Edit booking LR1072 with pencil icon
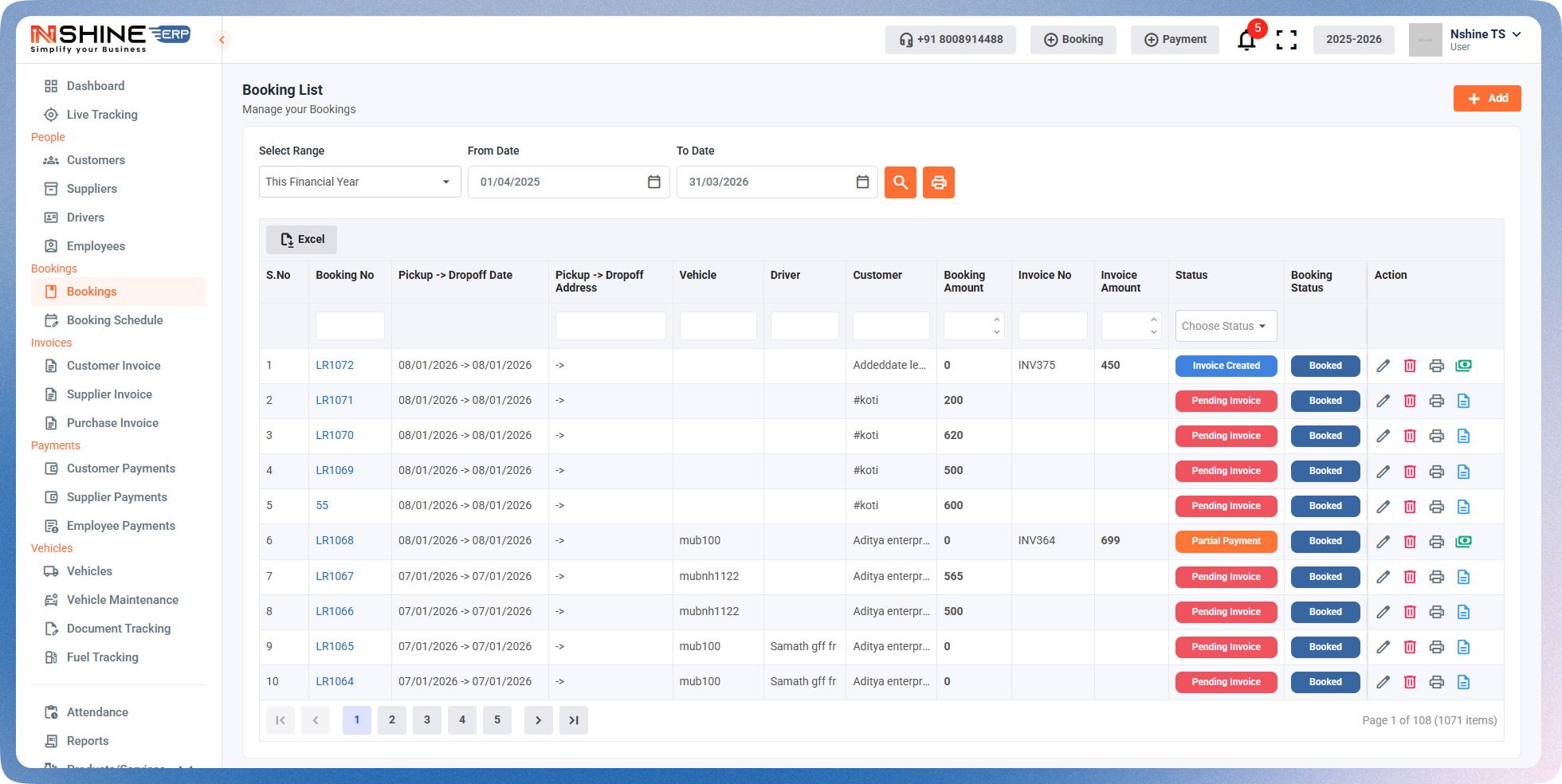This screenshot has height=784, width=1562. (1383, 366)
